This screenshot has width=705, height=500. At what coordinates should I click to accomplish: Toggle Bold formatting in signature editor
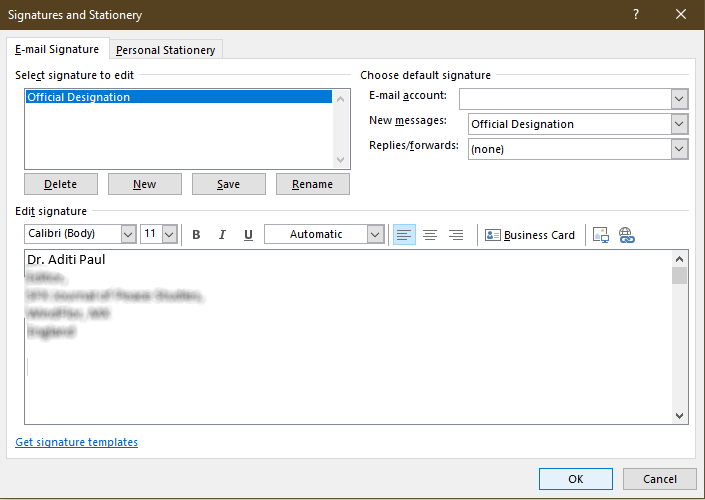(196, 235)
